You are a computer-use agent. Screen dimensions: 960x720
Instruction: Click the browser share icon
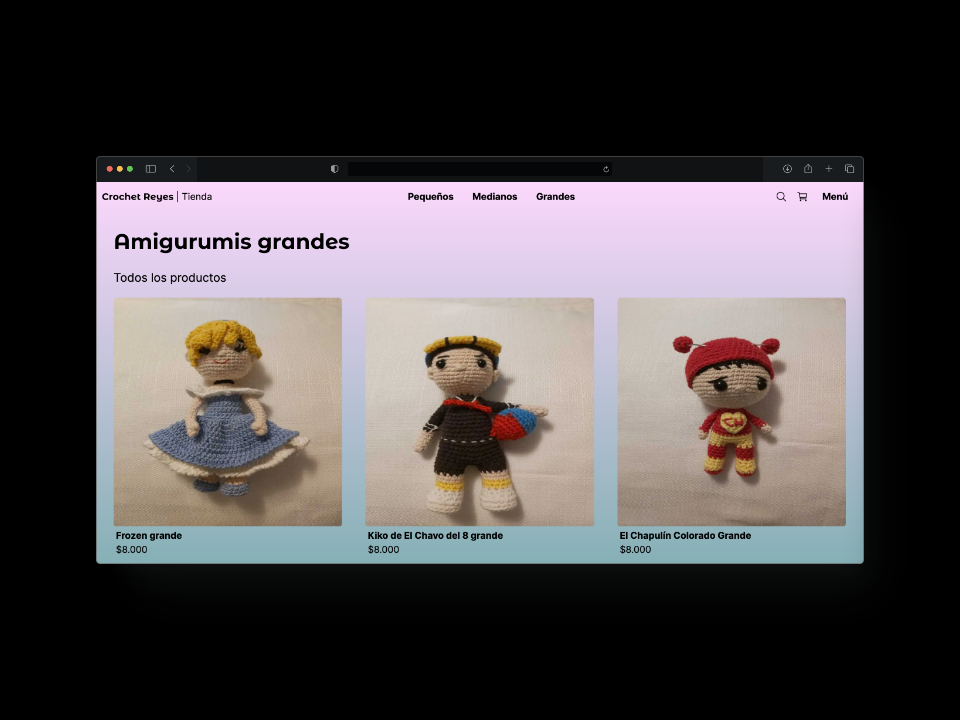(808, 168)
